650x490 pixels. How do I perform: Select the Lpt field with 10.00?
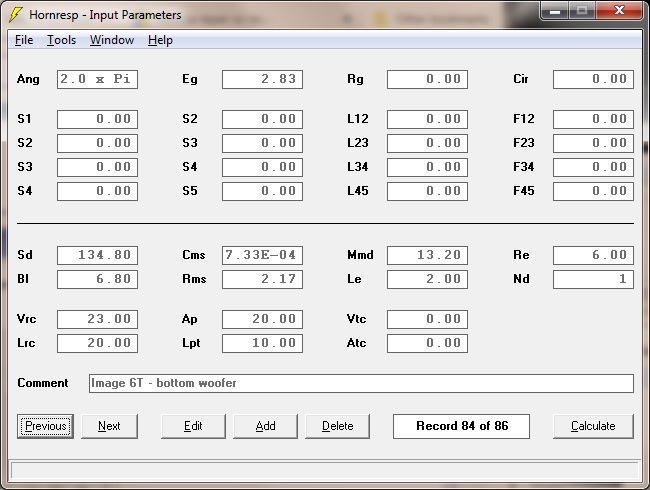(262, 344)
